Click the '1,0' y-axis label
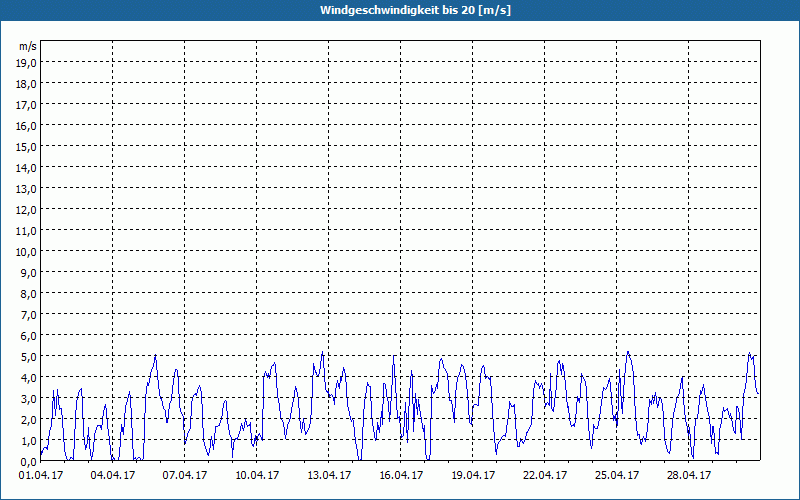800x500 pixels. tap(29, 440)
